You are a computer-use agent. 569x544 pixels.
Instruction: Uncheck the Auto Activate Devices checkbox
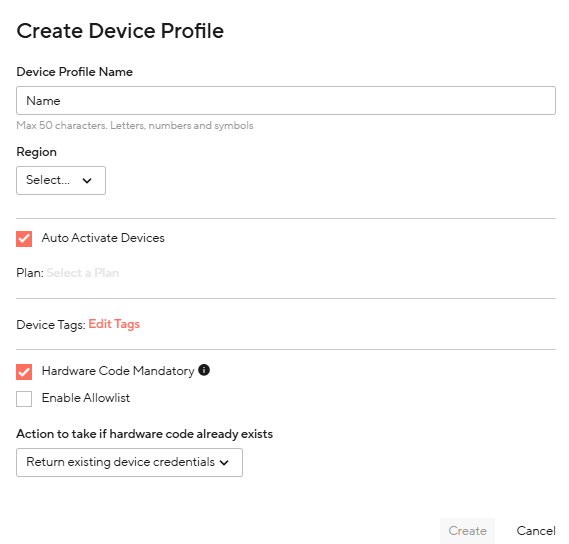[x=24, y=239]
